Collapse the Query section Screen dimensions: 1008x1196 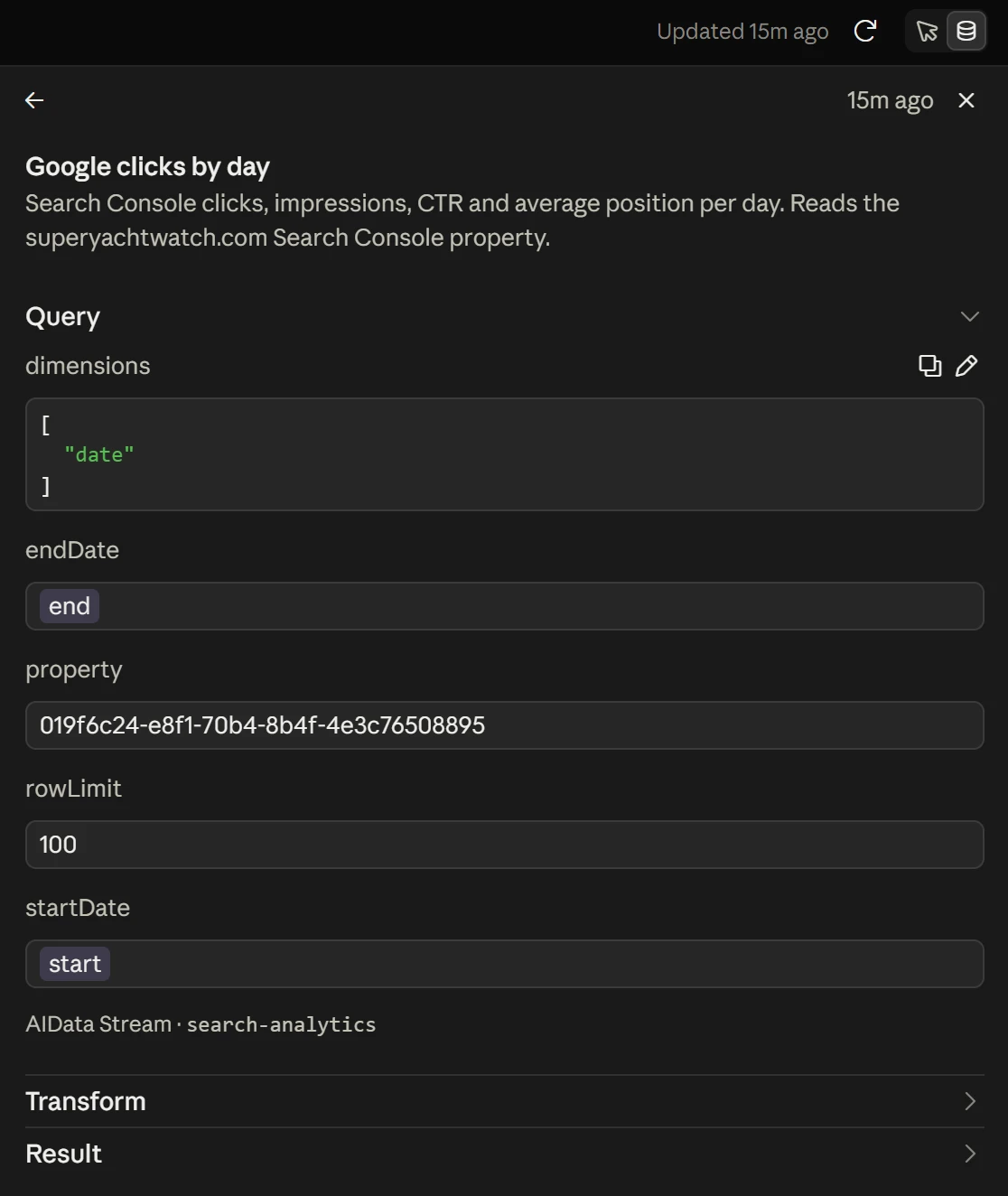pos(969,316)
